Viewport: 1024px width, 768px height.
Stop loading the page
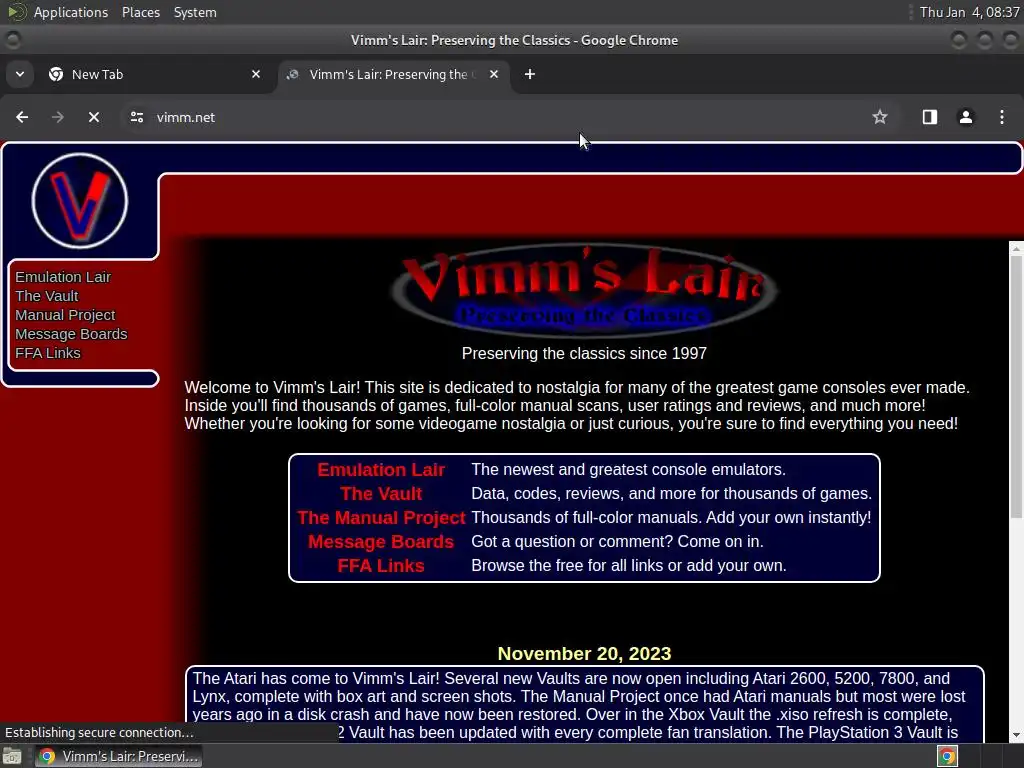pos(94,117)
